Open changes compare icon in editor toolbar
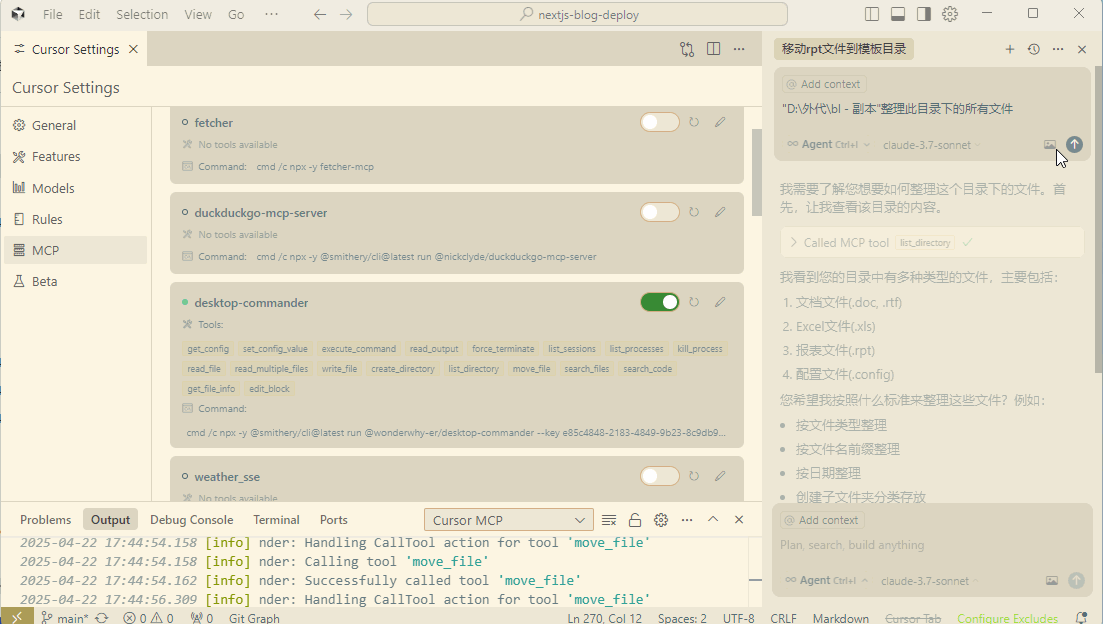The width and height of the screenshot is (1103, 624). (687, 49)
